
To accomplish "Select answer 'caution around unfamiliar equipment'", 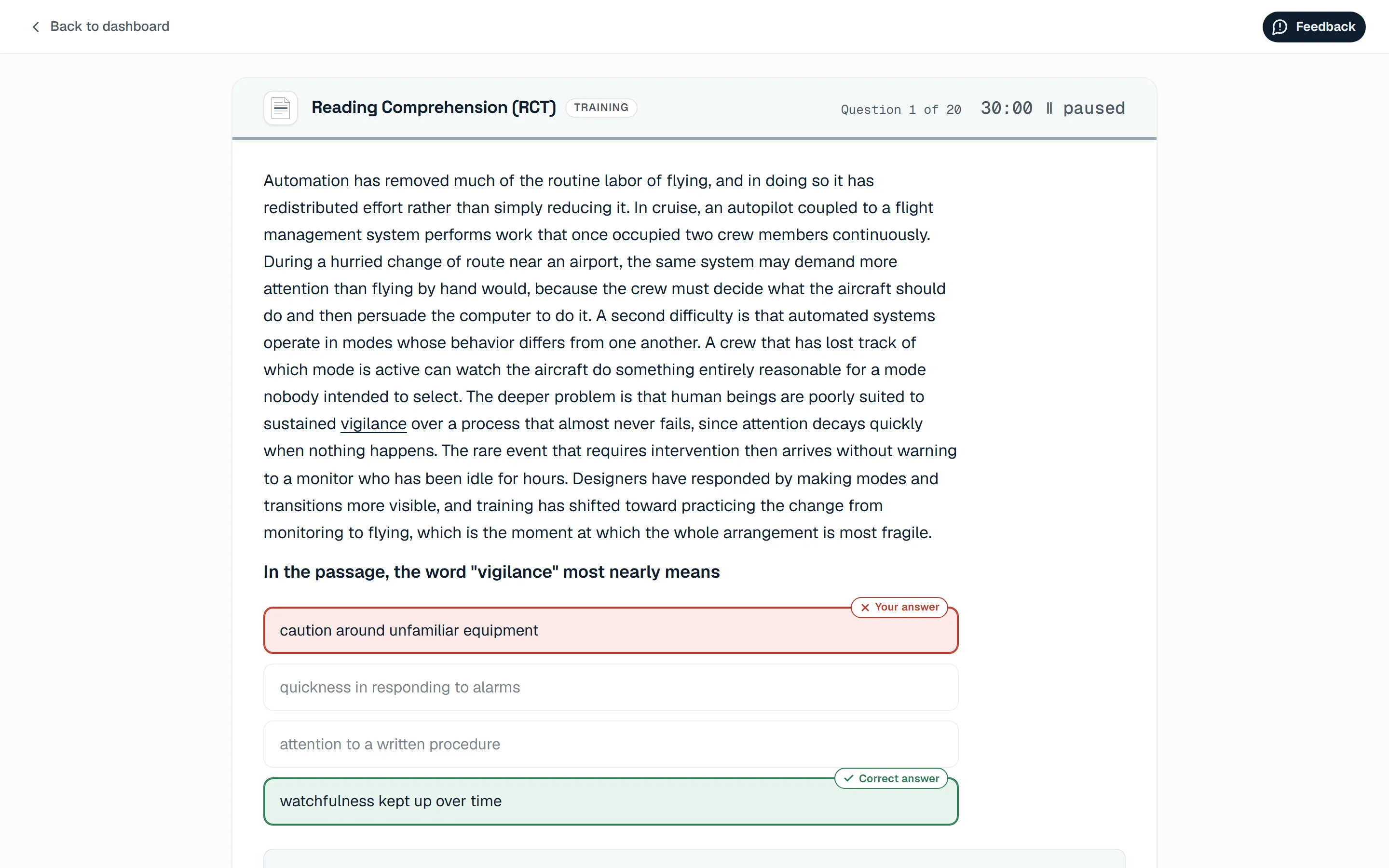I will 611,630.
